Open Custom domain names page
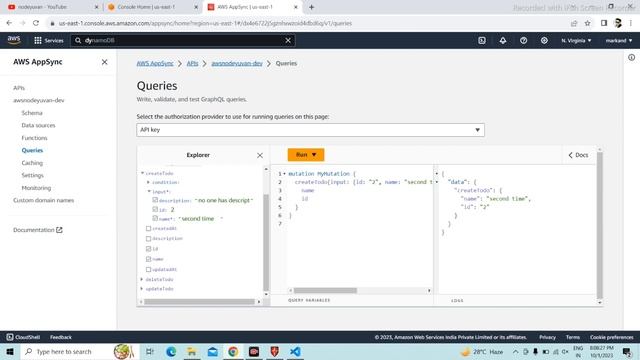The width and height of the screenshot is (640, 360). pos(43,200)
